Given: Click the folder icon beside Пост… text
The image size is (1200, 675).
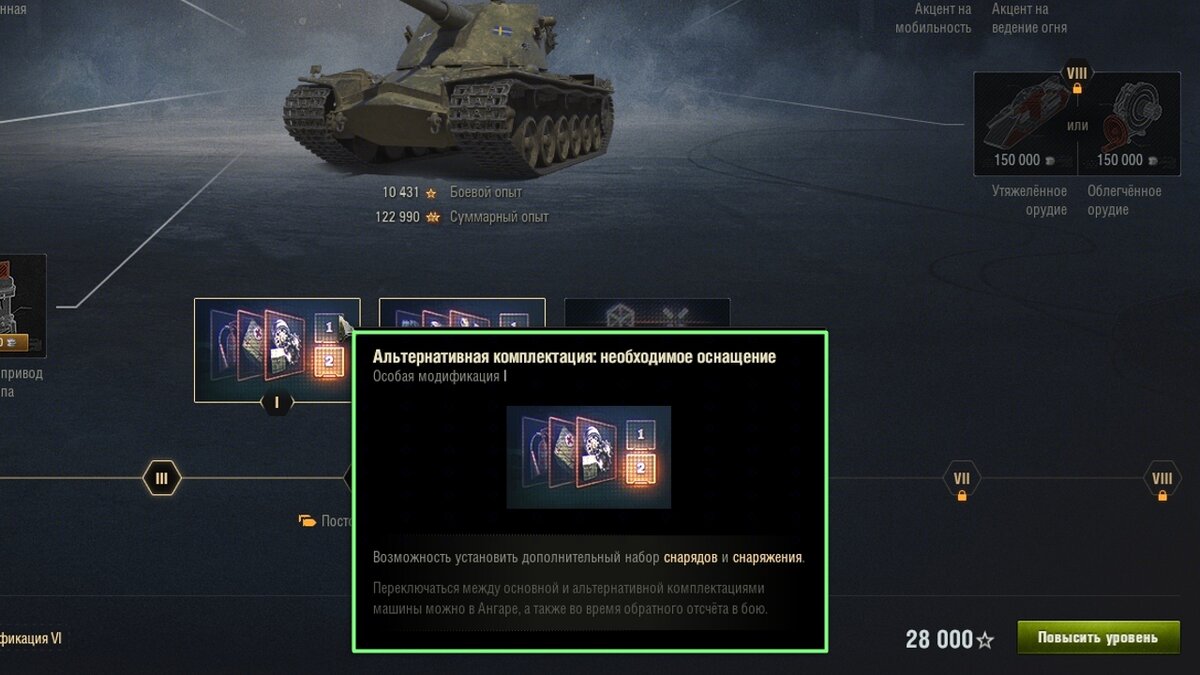Looking at the screenshot, I should tap(307, 521).
